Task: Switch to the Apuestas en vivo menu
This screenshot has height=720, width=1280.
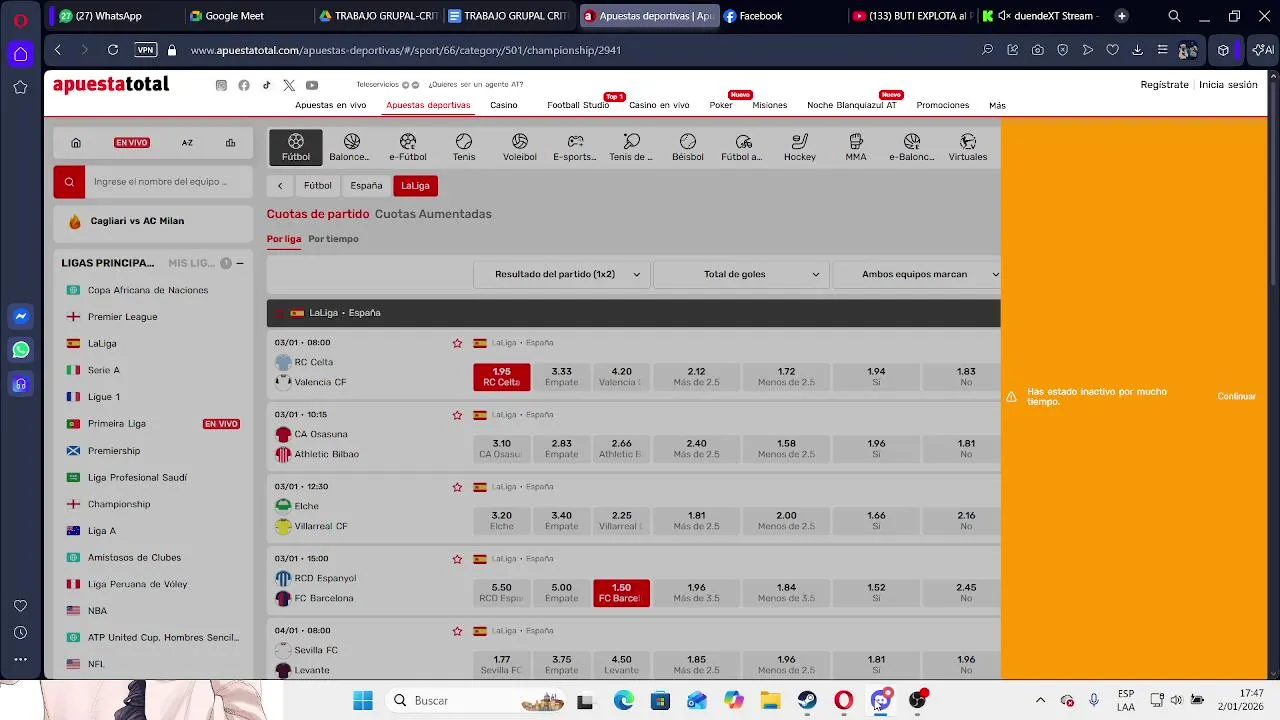Action: point(330,105)
